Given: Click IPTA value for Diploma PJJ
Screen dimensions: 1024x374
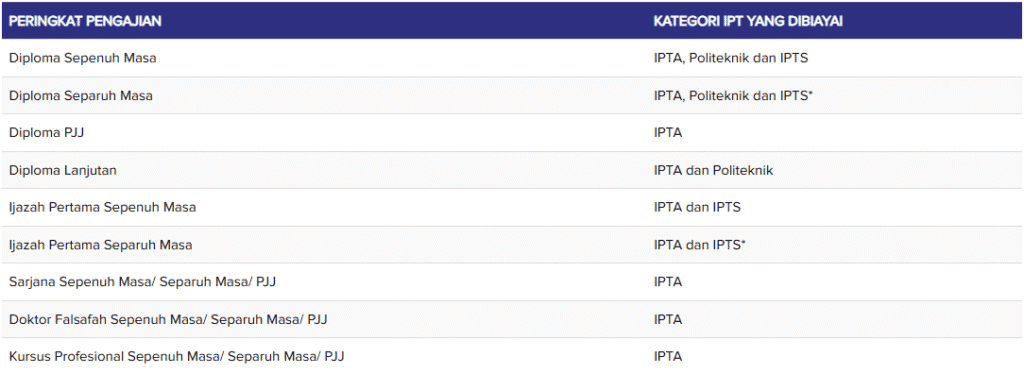Looking at the screenshot, I should click(667, 133).
